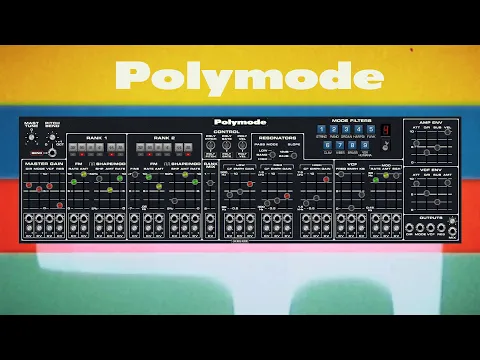Select Mode Filter 7 Vibes button
This screenshot has height=360, width=480.
[x=340, y=145]
